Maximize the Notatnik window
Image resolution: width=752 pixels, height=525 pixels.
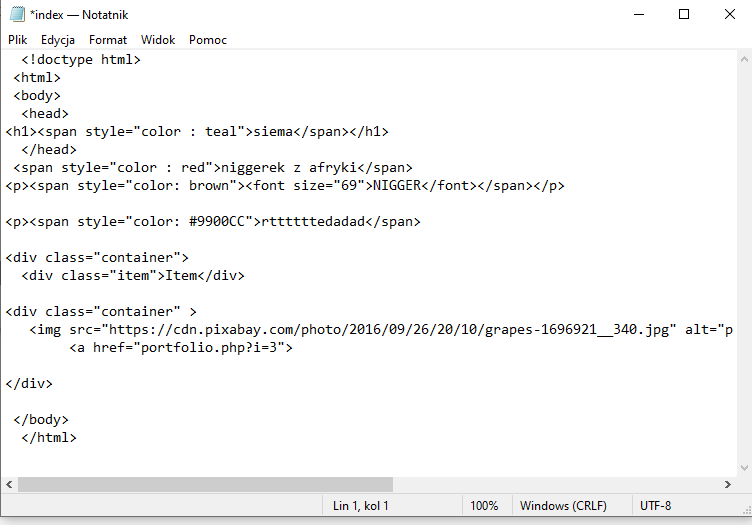pyautogui.click(x=684, y=14)
